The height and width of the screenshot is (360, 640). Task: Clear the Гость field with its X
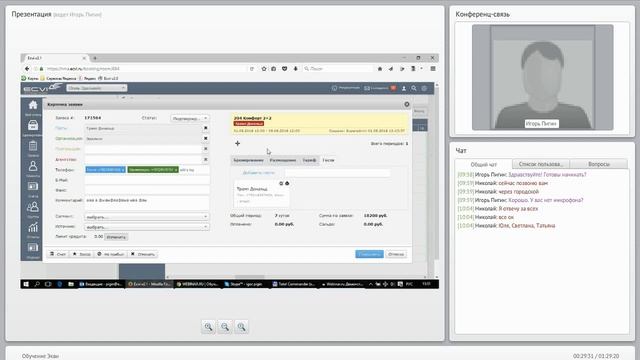206,128
